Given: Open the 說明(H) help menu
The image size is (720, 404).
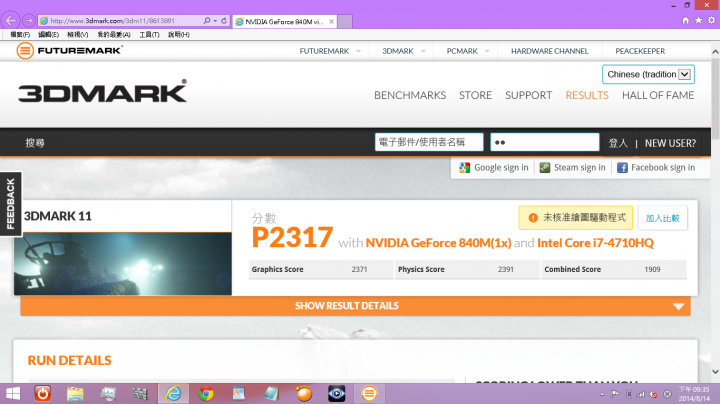Looking at the screenshot, I should (179, 34).
